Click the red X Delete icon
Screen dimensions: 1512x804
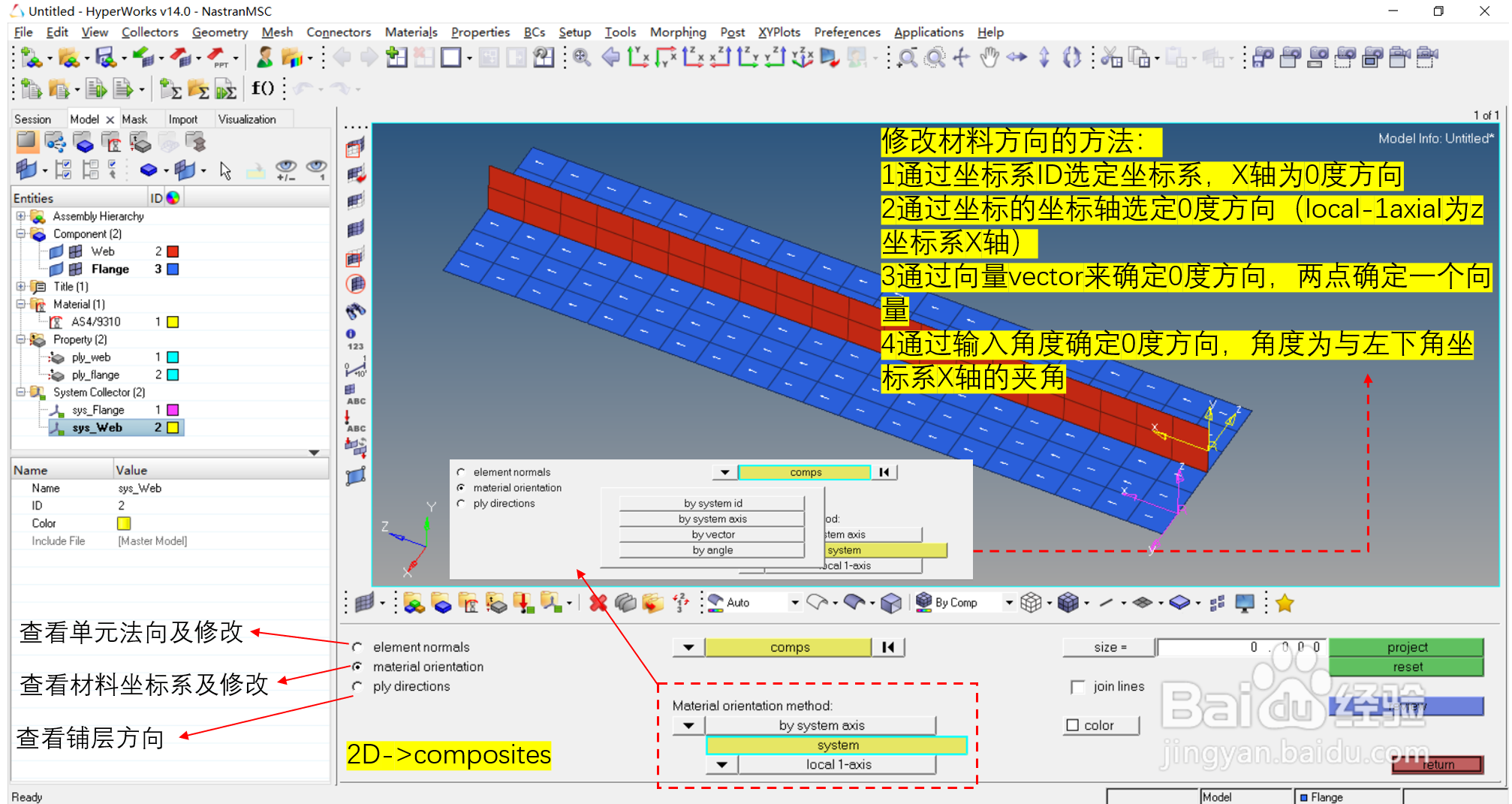pyautogui.click(x=598, y=603)
